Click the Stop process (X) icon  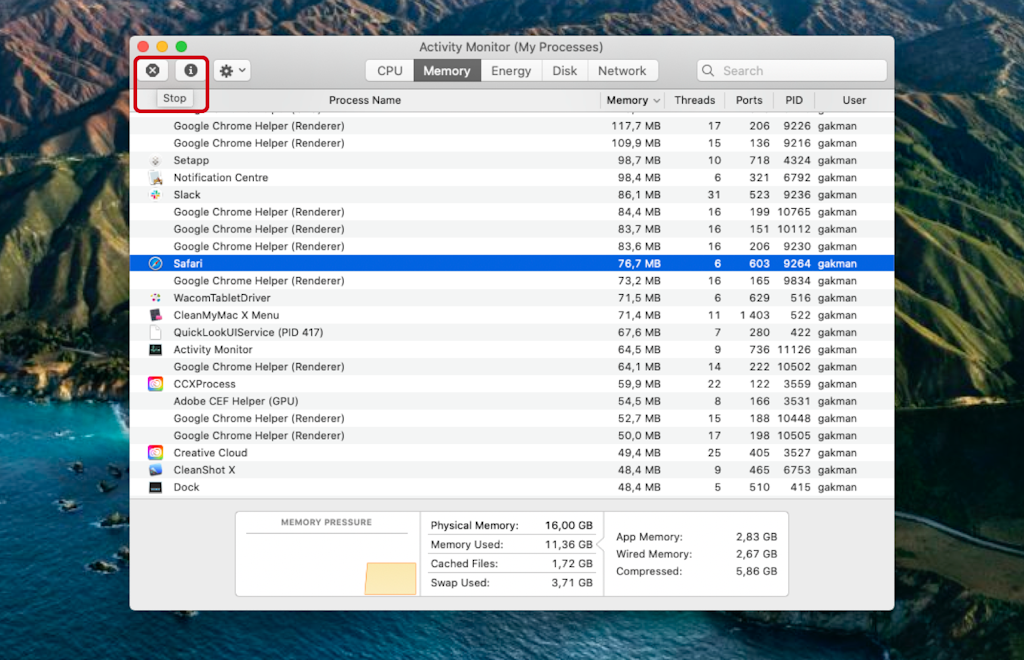pyautogui.click(x=153, y=70)
